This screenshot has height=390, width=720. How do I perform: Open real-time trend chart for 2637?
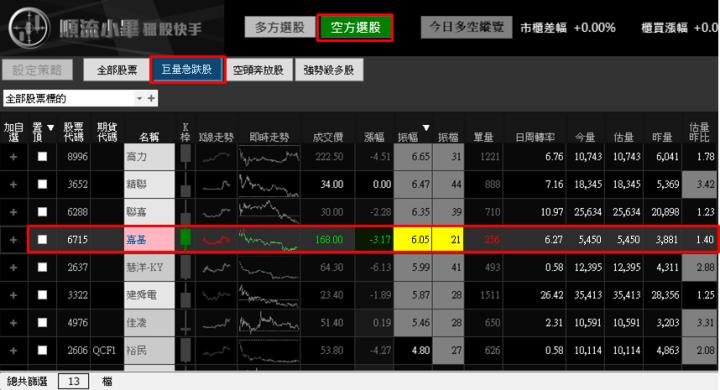point(269,267)
